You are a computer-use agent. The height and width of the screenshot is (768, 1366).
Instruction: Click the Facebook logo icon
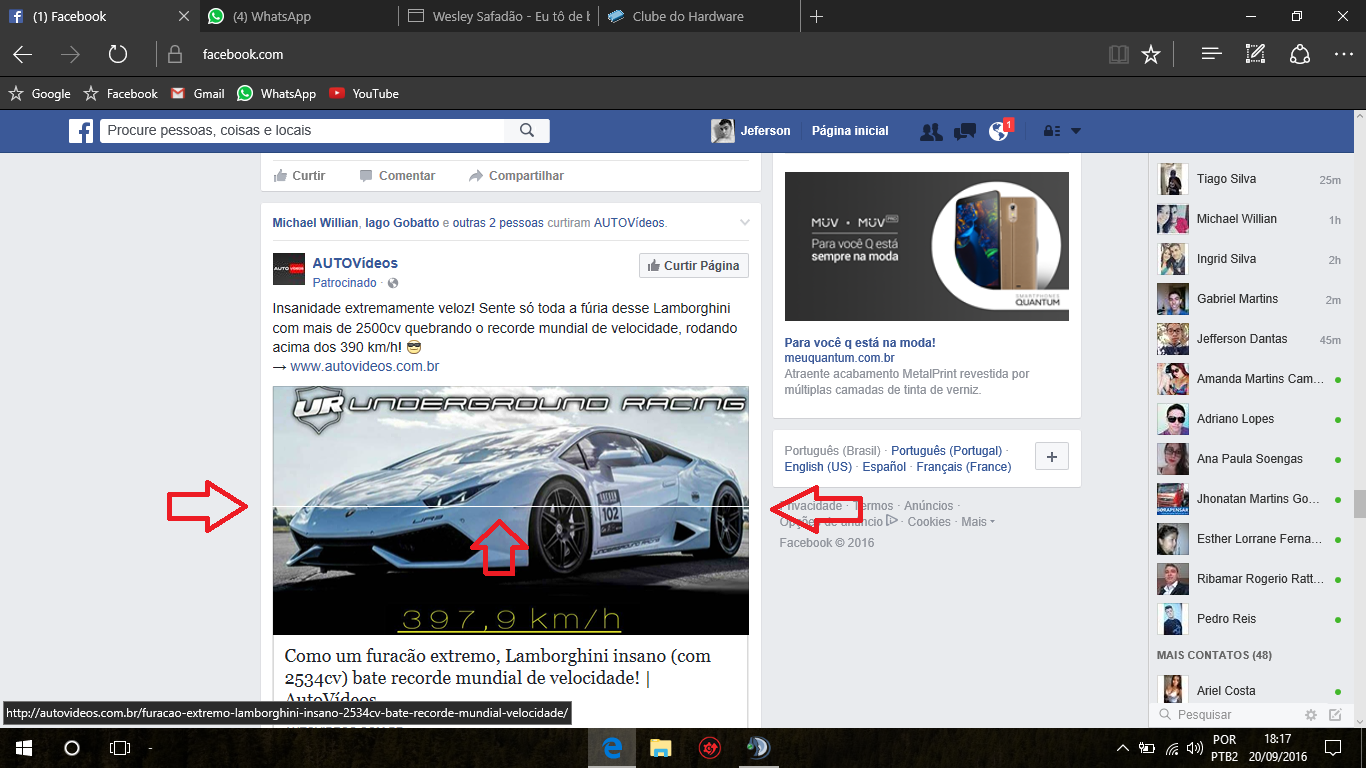(x=81, y=131)
